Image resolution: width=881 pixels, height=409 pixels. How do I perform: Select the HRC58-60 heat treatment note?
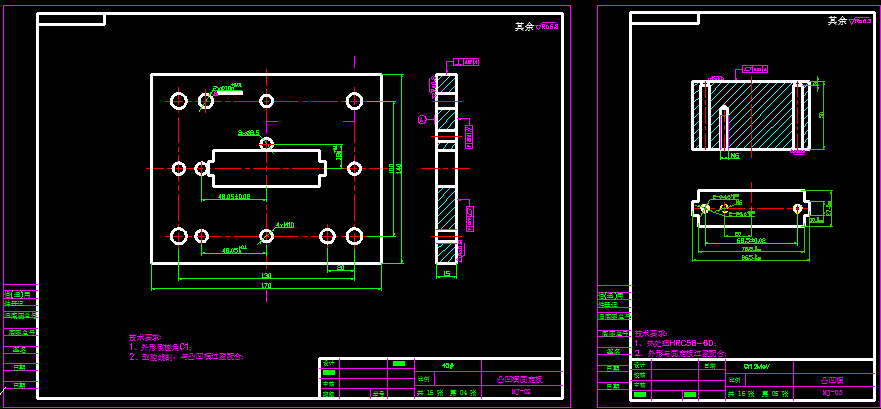pos(676,343)
